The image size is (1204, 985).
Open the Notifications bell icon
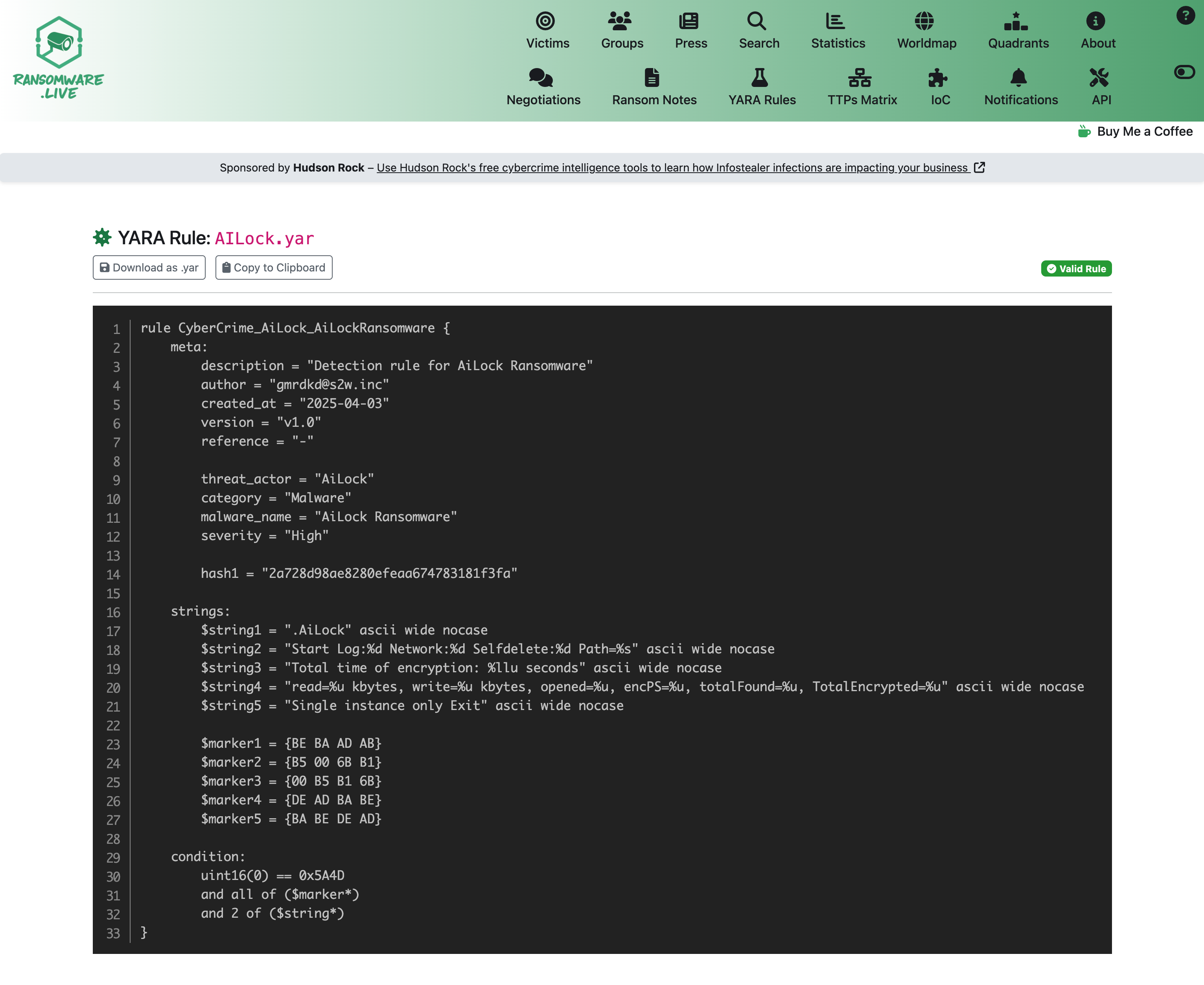pos(1018,78)
